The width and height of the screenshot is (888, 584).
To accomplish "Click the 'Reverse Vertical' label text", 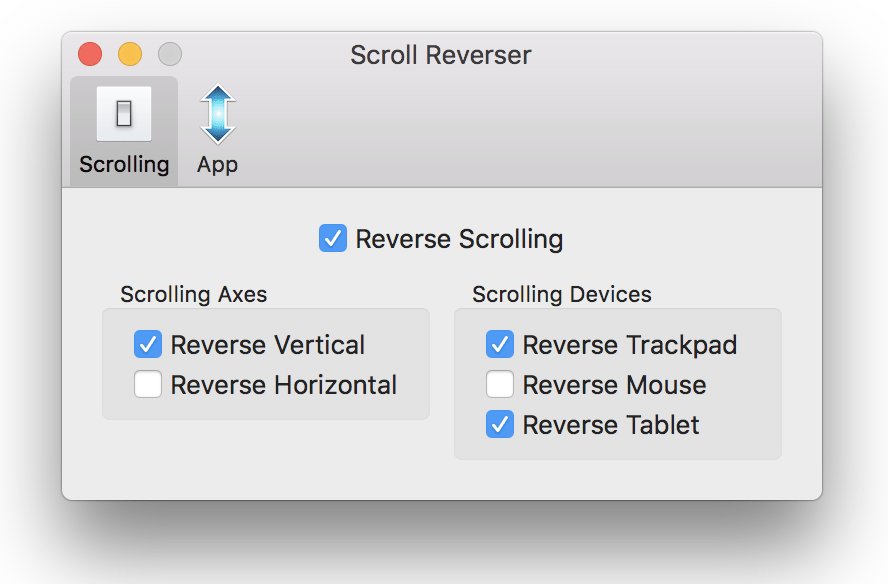I will [268, 345].
